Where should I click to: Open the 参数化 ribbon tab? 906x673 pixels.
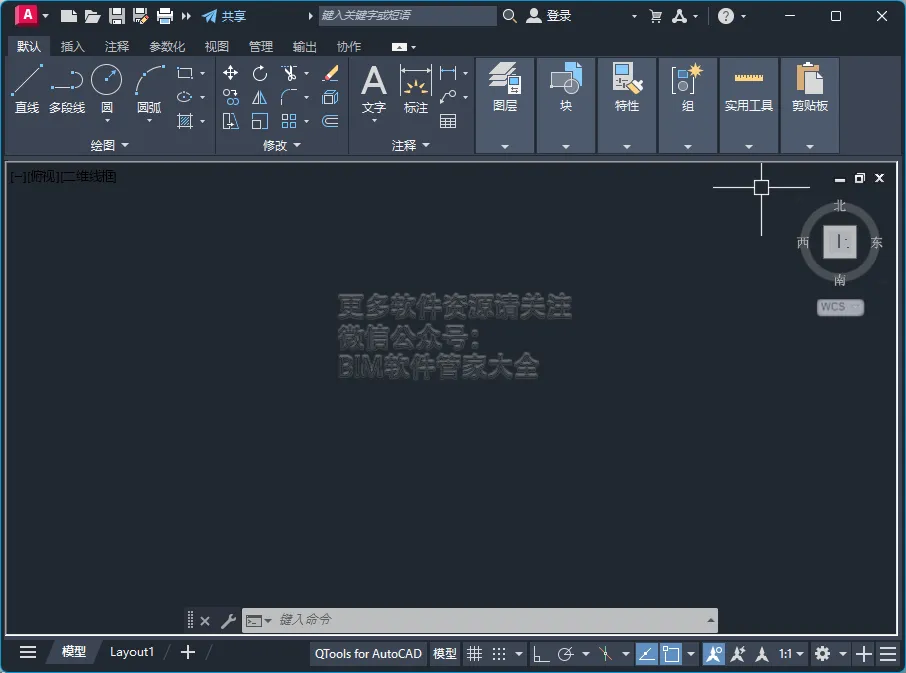click(167, 46)
